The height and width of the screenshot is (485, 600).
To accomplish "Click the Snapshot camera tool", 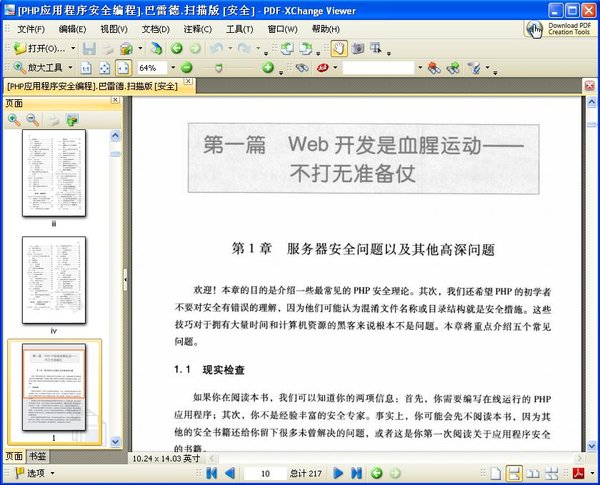I will coord(358,48).
